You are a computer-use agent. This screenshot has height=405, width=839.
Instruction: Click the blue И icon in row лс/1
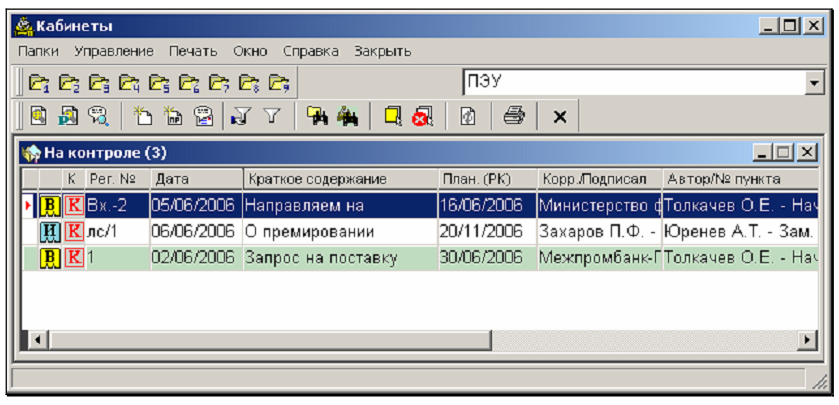51,232
